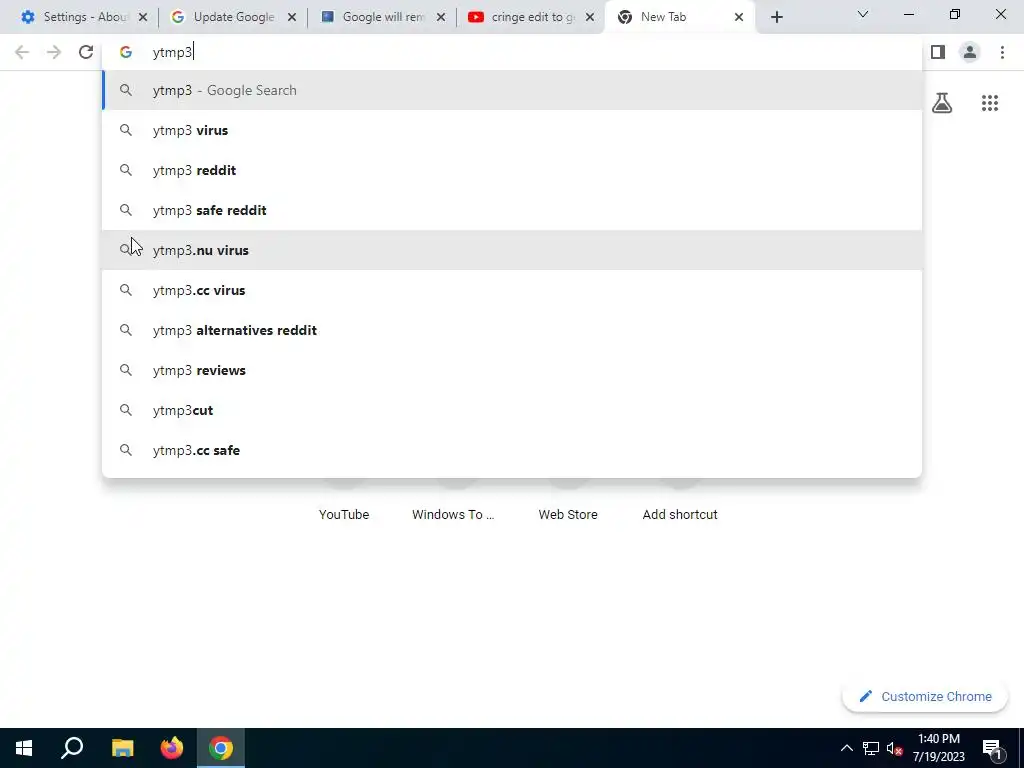Select suggestion ytmp3 virus
The height and width of the screenshot is (768, 1024).
(x=512, y=130)
